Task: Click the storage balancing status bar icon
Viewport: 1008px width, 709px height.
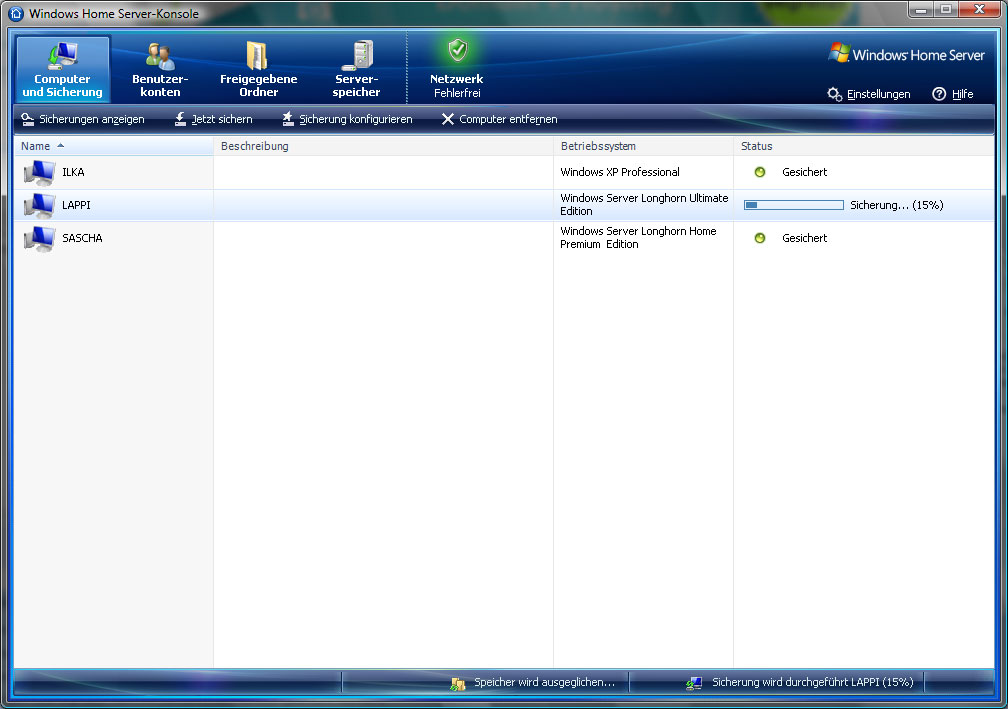Action: pyautogui.click(x=458, y=684)
